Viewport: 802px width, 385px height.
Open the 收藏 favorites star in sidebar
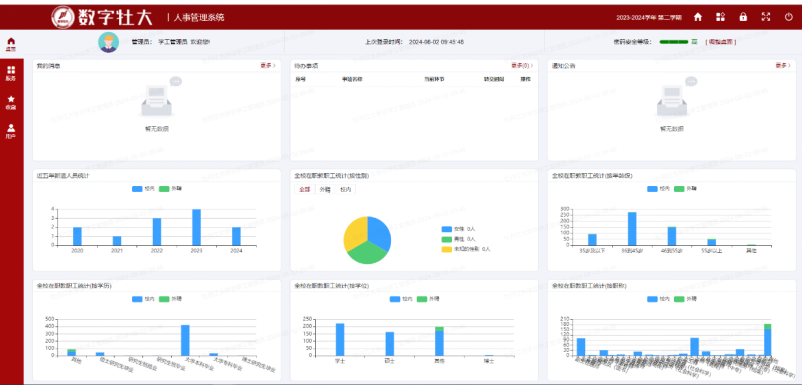(11, 102)
